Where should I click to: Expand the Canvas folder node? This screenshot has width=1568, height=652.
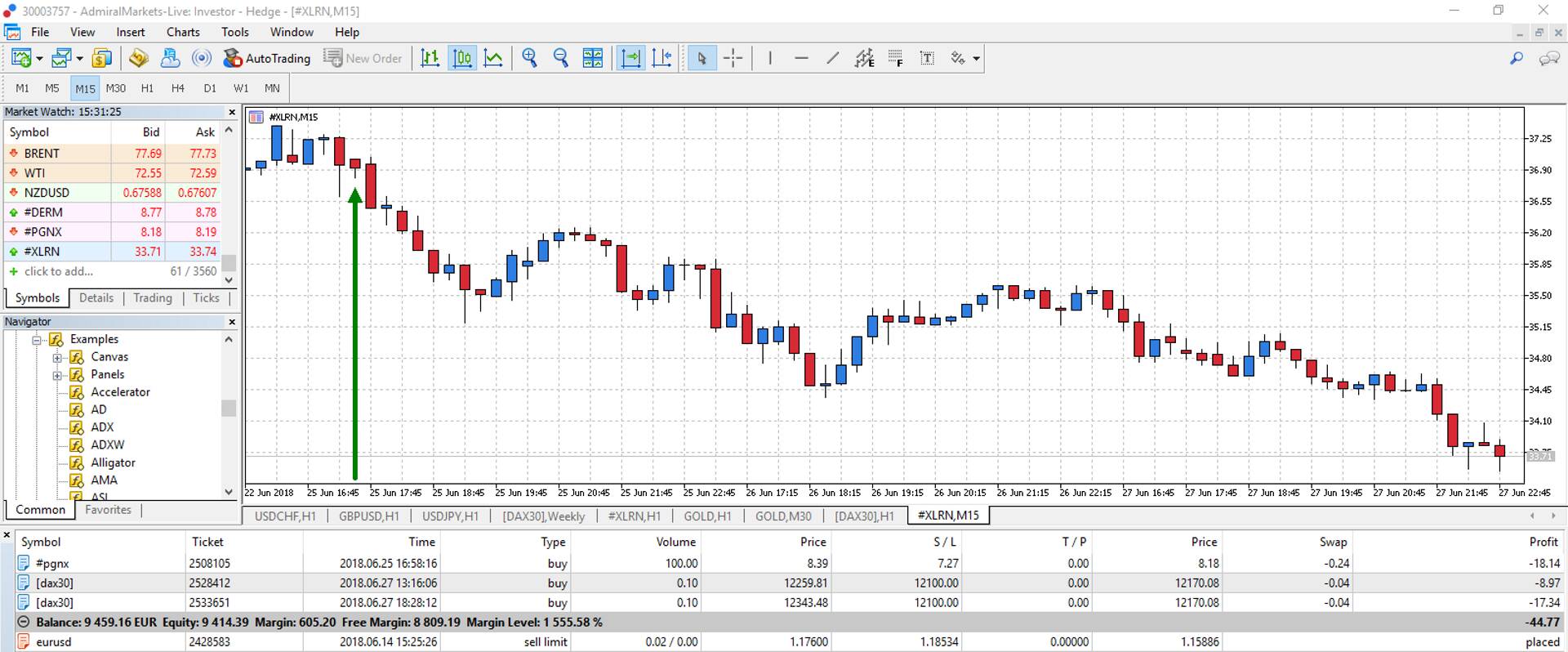click(x=57, y=357)
